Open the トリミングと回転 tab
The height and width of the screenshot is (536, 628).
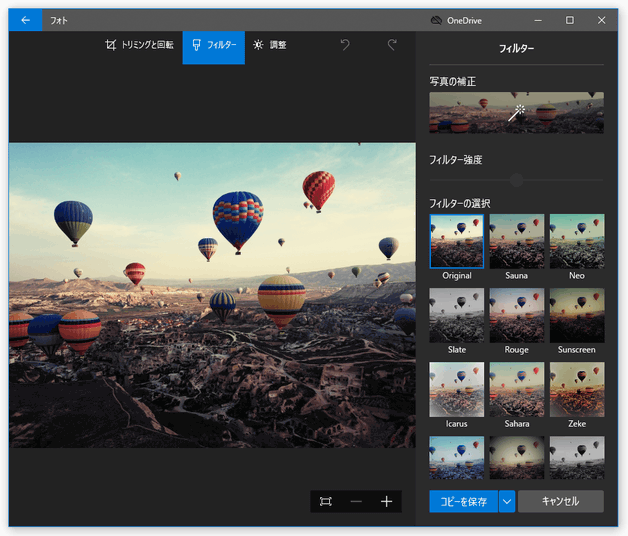(x=139, y=45)
